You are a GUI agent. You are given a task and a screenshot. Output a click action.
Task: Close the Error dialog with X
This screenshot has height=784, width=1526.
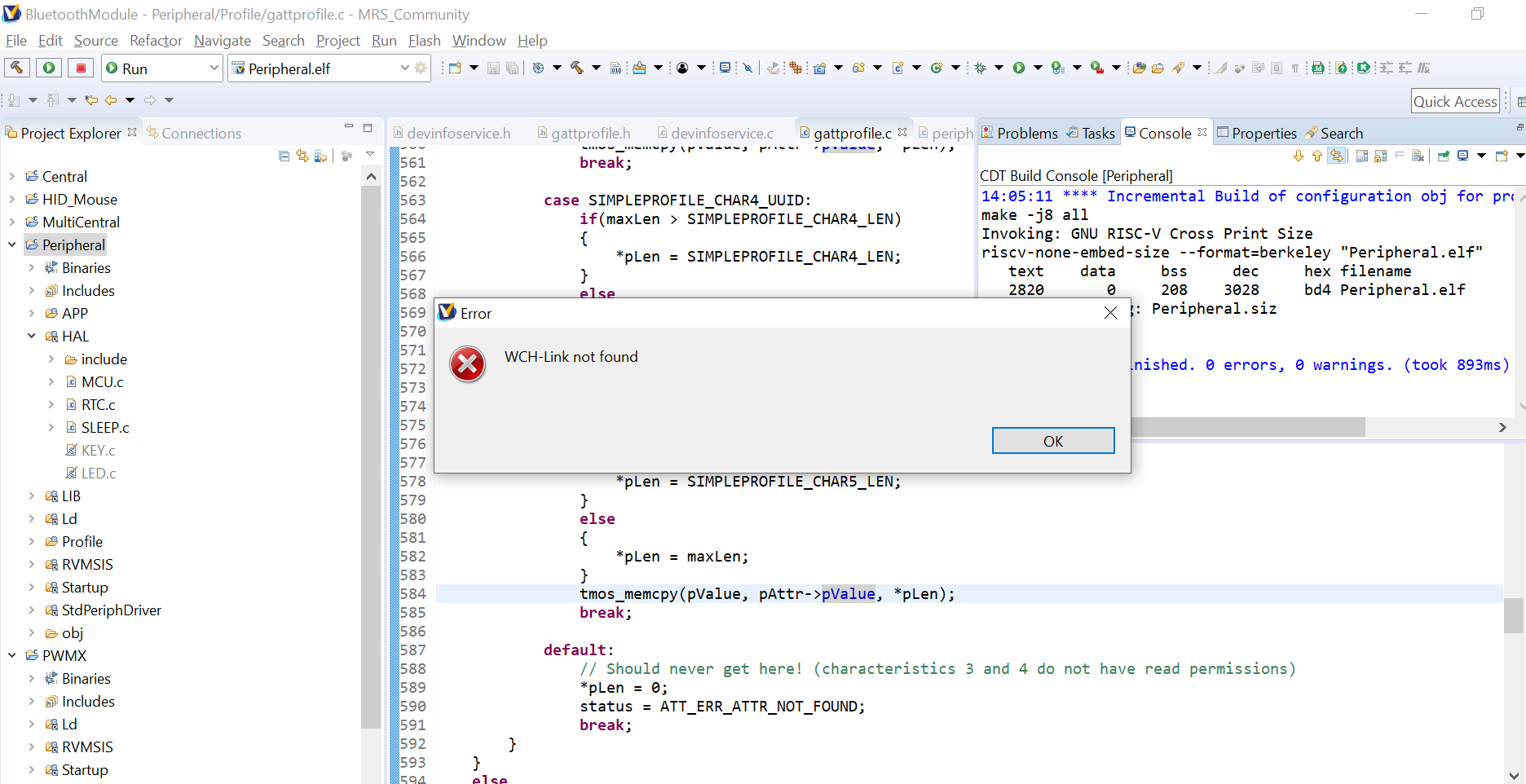(x=1110, y=313)
